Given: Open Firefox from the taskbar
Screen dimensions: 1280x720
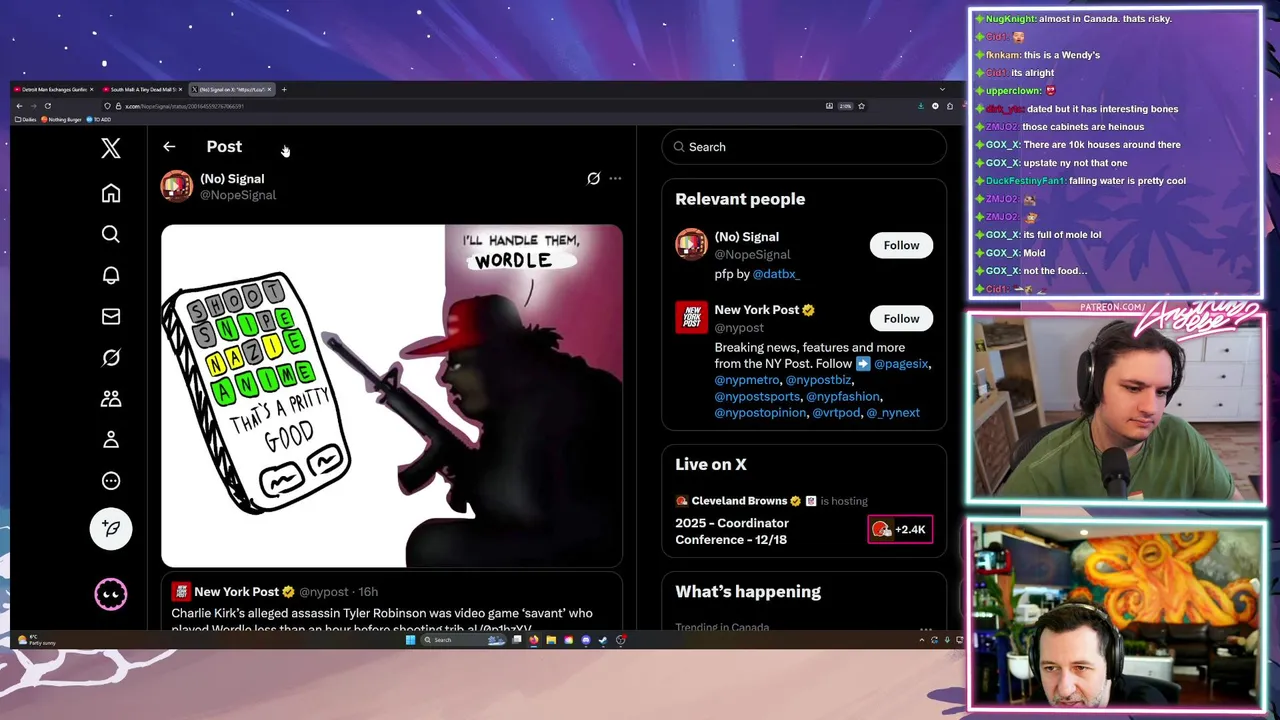Looking at the screenshot, I should pos(534,640).
